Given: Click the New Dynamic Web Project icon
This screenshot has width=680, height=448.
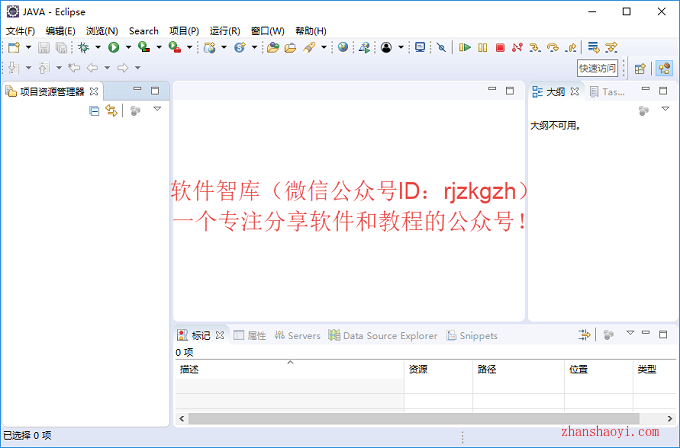Looking at the screenshot, I should (210, 47).
